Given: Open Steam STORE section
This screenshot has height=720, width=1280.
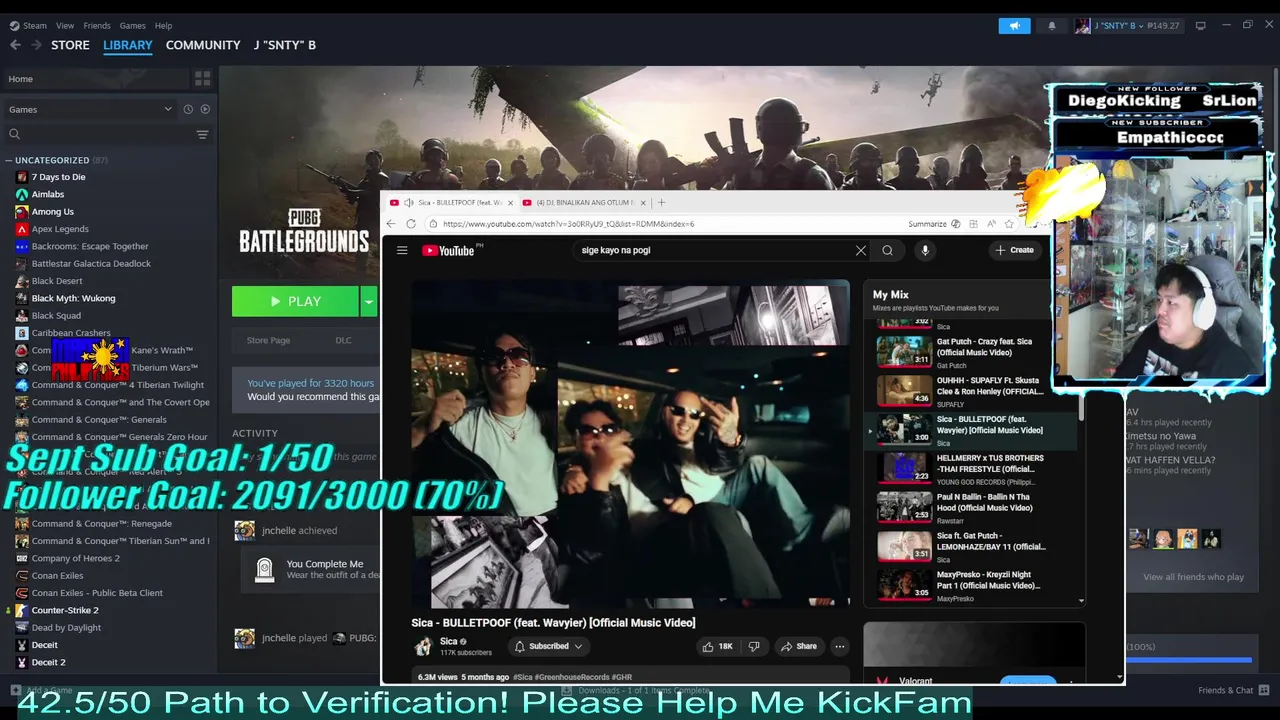Looking at the screenshot, I should tap(70, 45).
